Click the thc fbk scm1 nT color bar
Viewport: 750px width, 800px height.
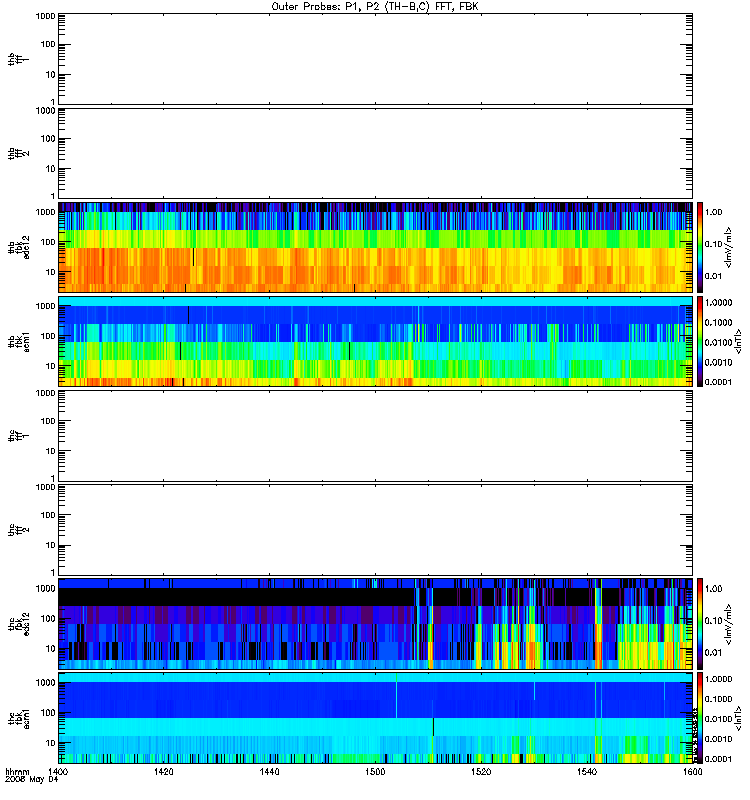[x=700, y=718]
